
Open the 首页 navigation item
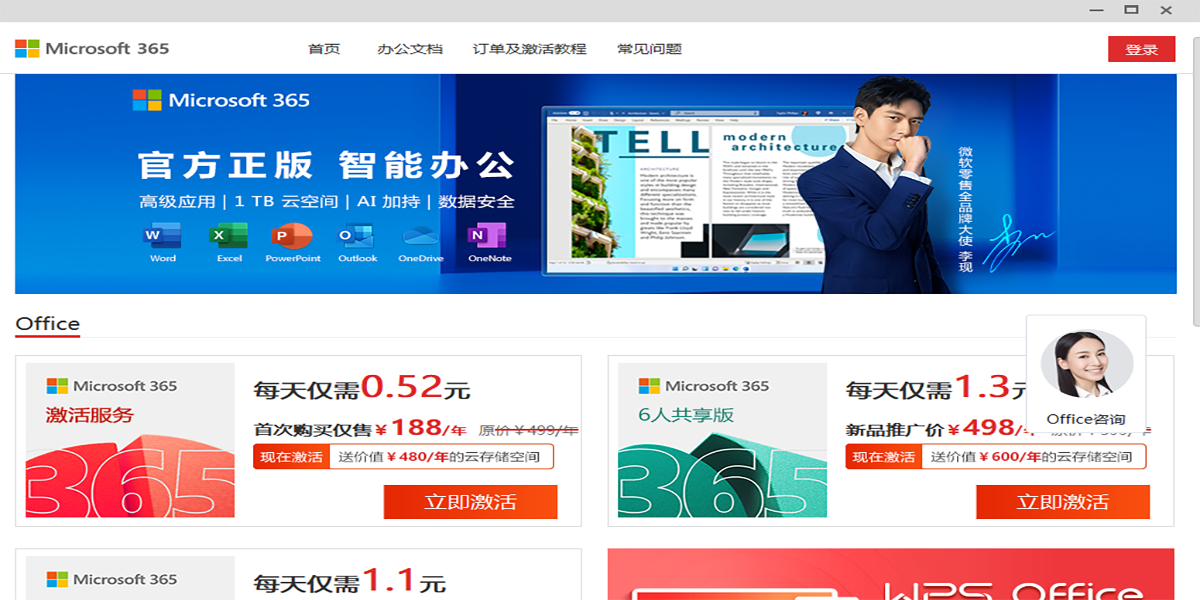324,49
